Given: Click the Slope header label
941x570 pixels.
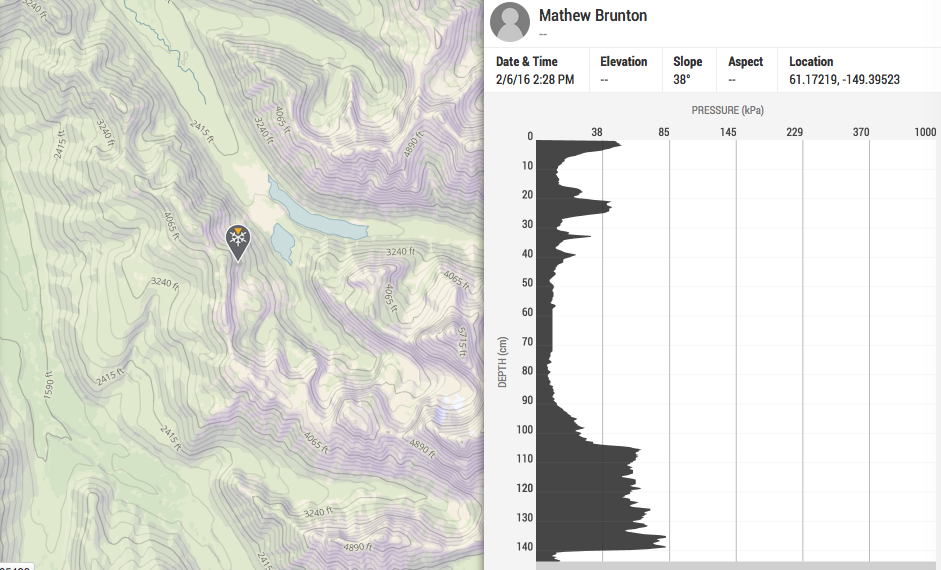Looking at the screenshot, I should coord(687,62).
